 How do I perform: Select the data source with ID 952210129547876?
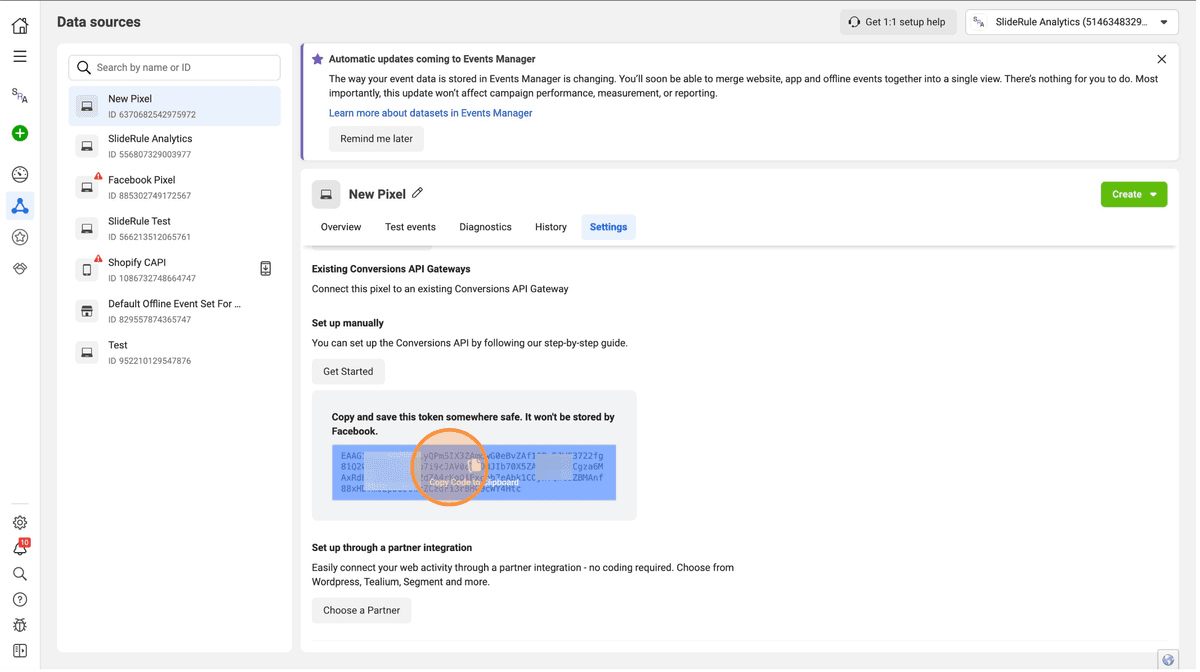[x=175, y=353]
